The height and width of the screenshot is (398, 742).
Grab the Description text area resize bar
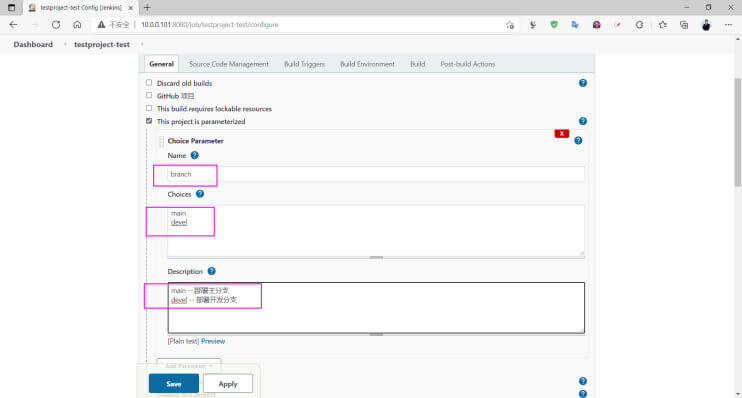click(x=376, y=334)
